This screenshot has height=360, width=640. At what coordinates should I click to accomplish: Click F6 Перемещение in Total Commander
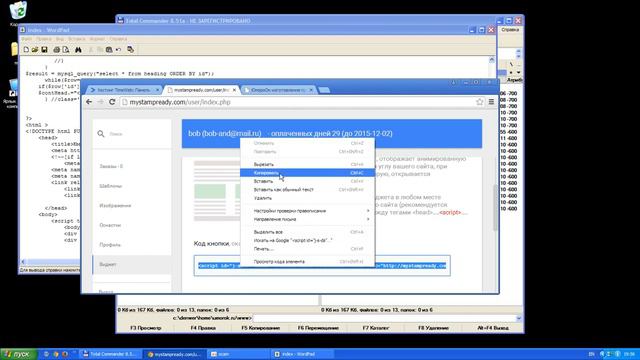click(318, 328)
